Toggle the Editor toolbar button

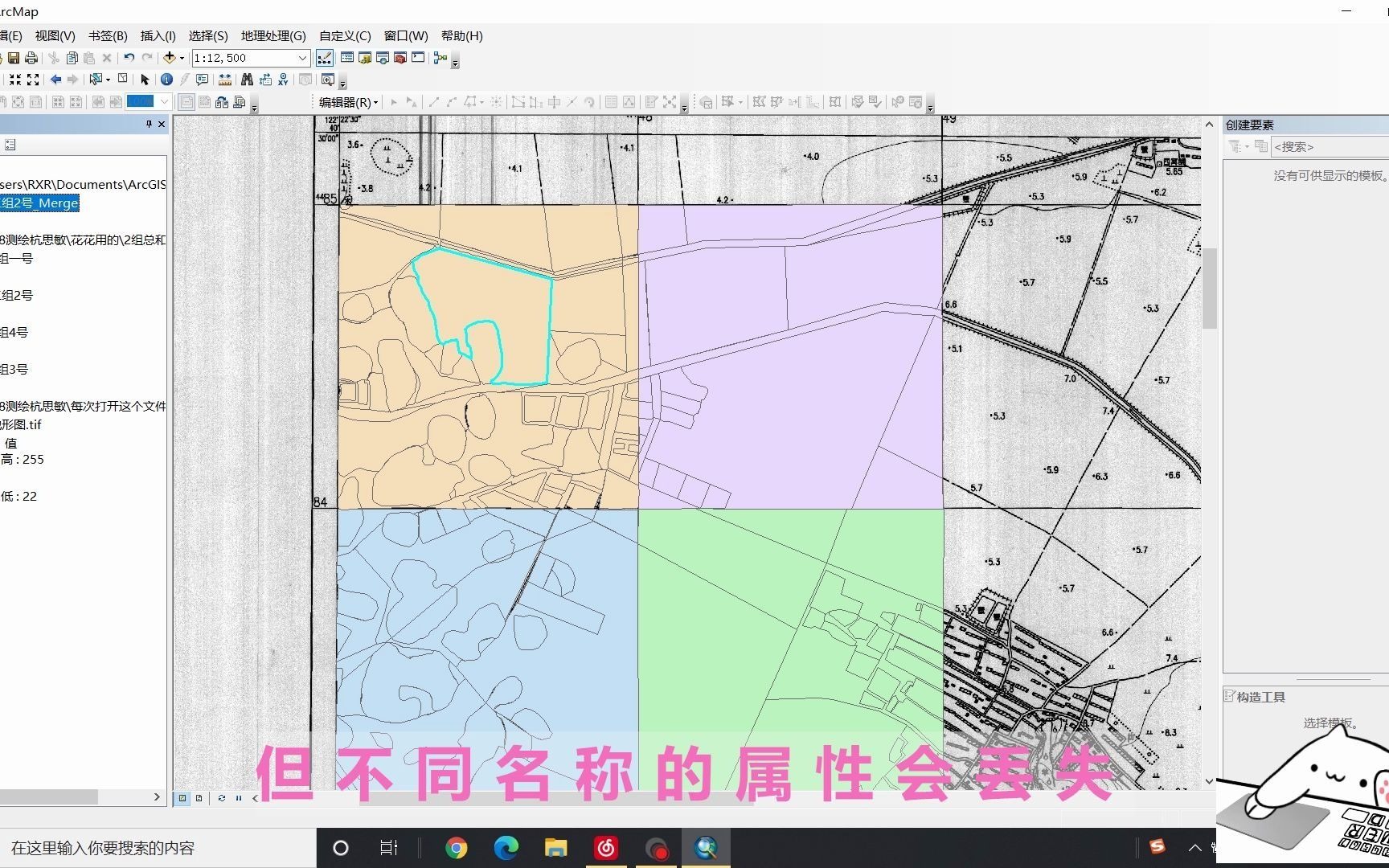click(325, 58)
